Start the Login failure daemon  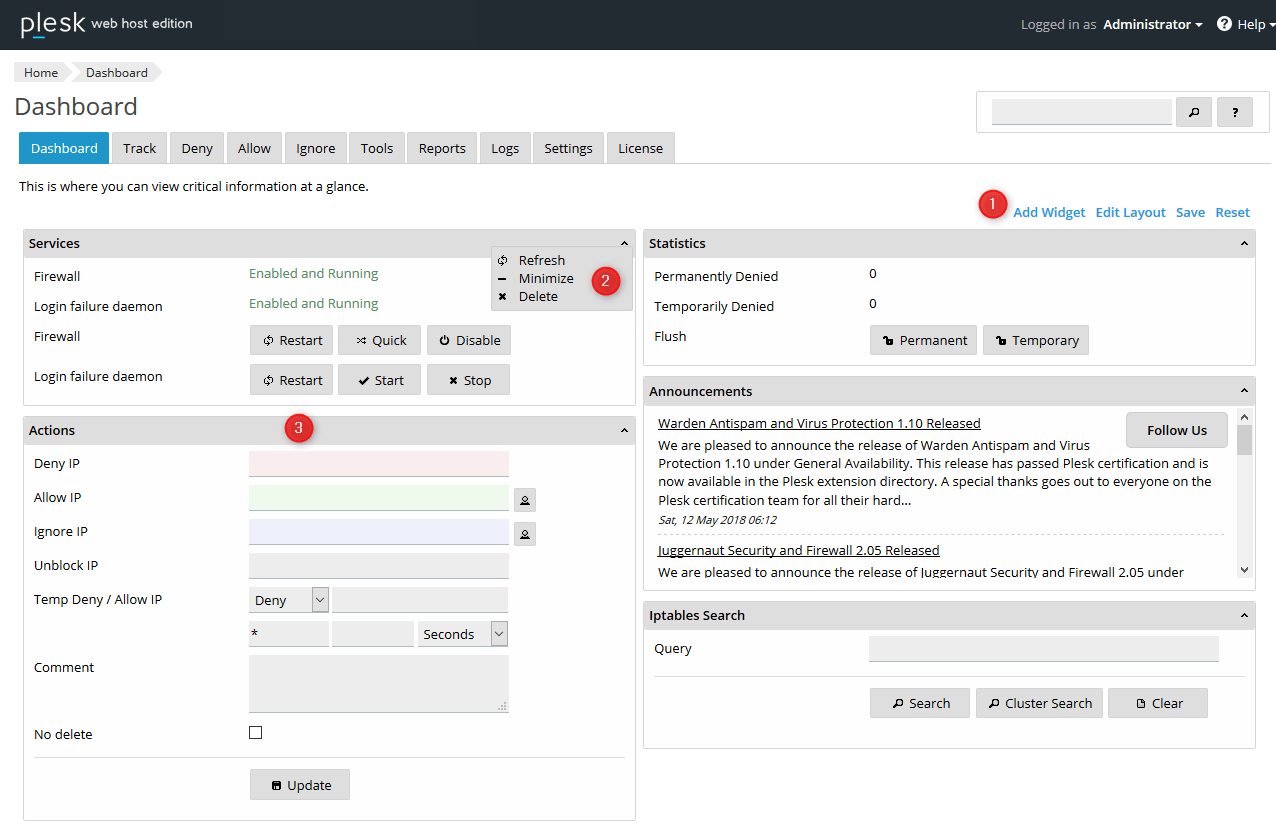[x=380, y=380]
